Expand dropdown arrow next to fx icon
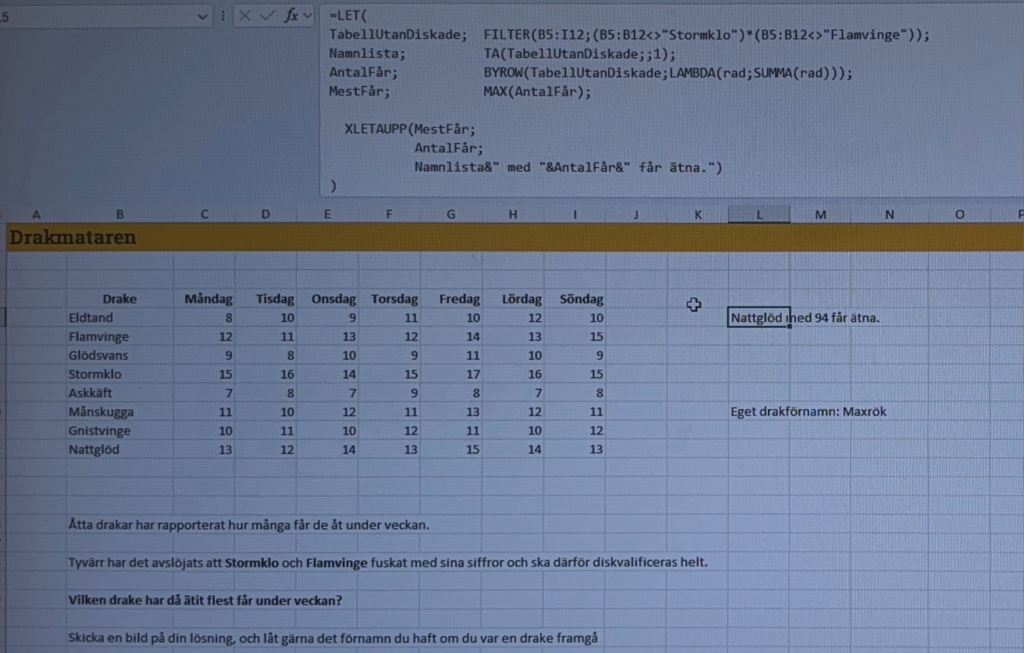This screenshot has height=653, width=1024. click(x=308, y=16)
